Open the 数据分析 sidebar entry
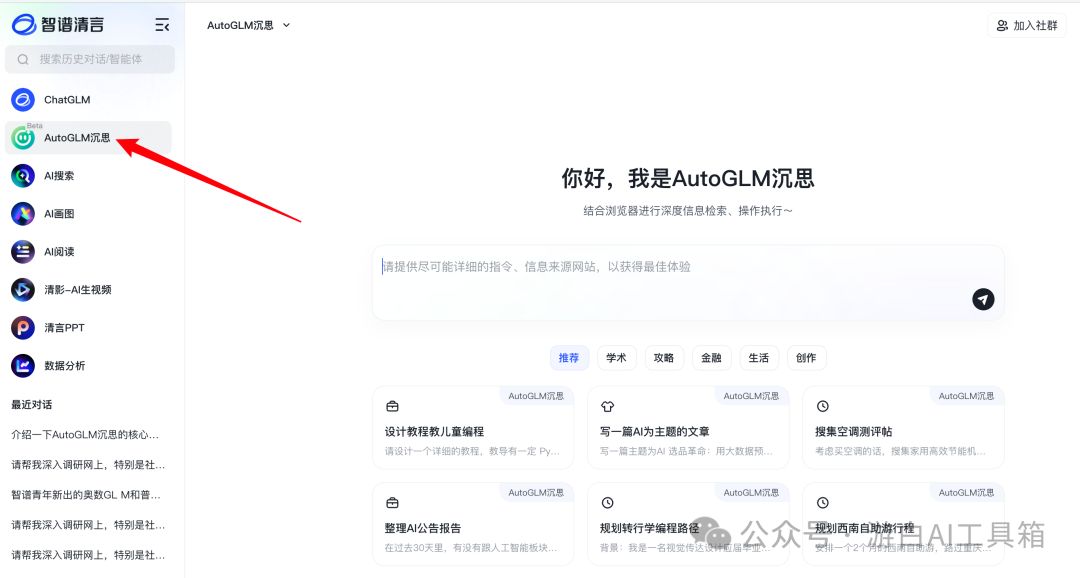 coord(88,365)
